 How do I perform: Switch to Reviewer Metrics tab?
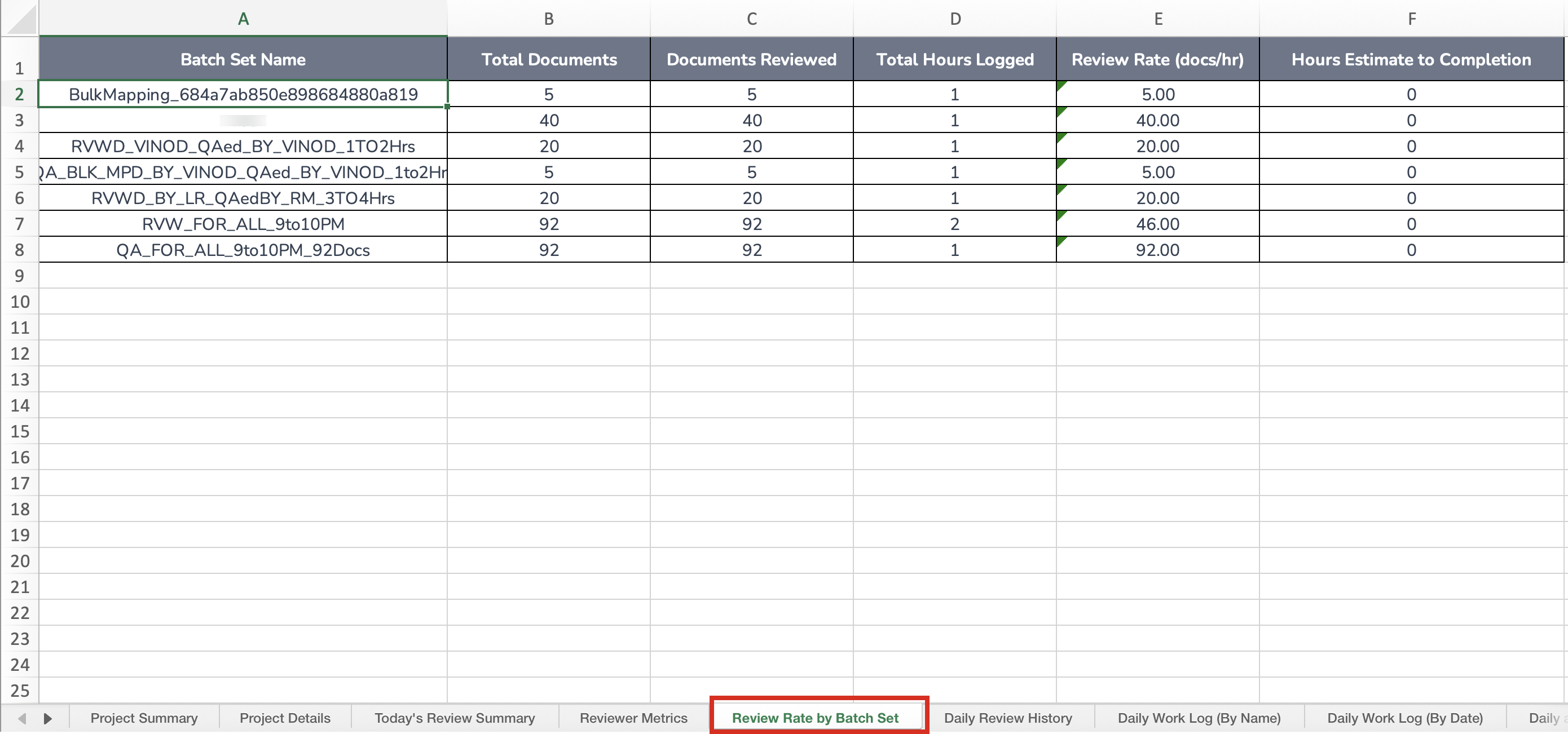pyautogui.click(x=633, y=718)
